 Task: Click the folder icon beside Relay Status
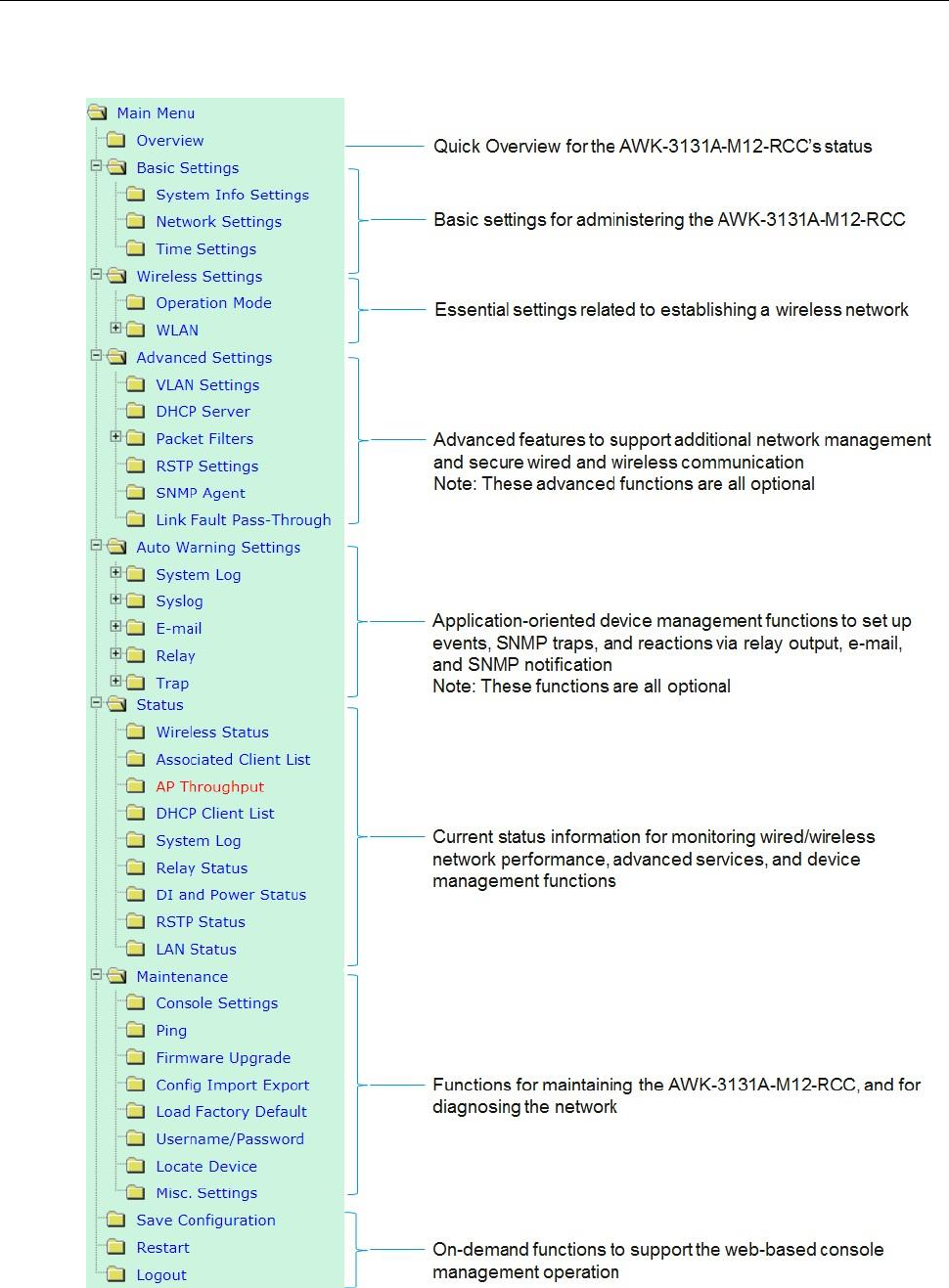136,867
